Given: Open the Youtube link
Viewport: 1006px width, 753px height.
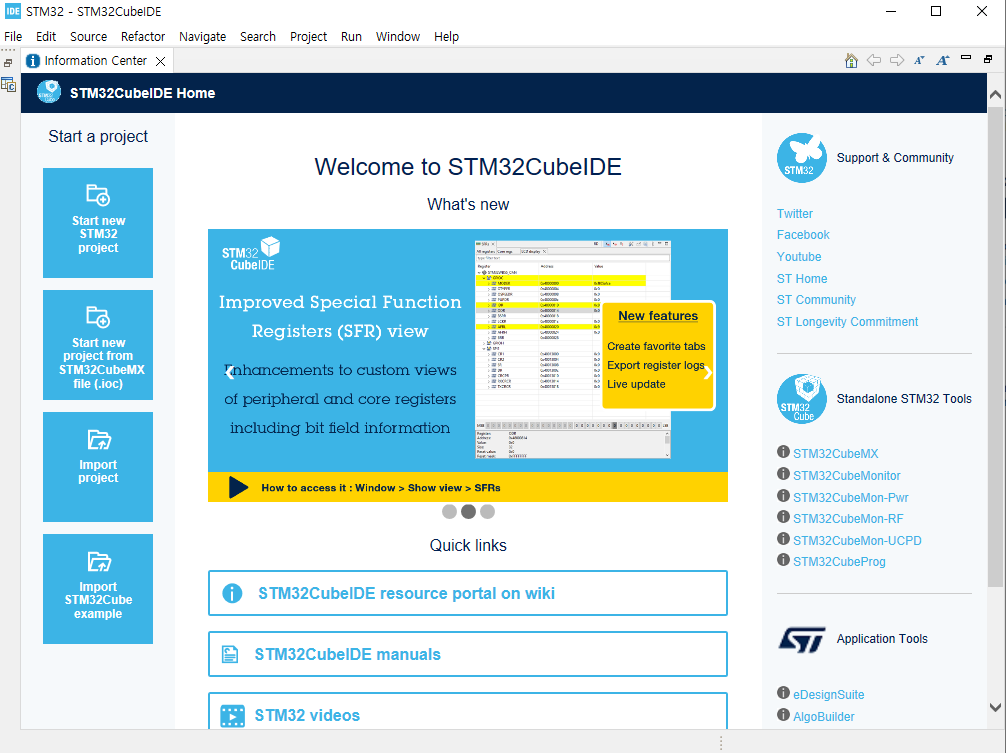Looking at the screenshot, I should point(799,257).
